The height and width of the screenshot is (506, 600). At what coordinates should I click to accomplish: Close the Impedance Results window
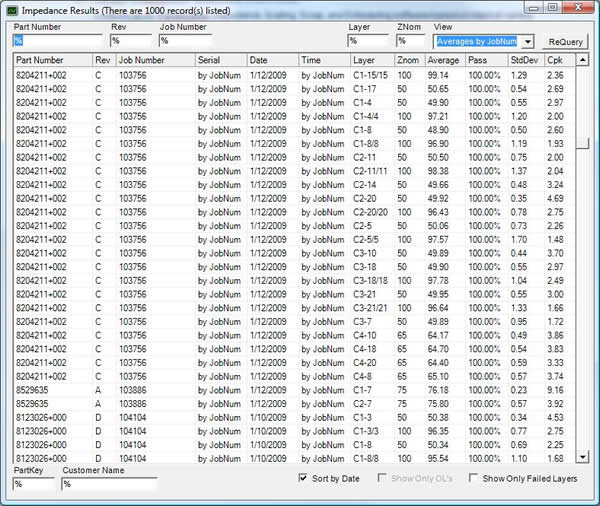[579, 8]
